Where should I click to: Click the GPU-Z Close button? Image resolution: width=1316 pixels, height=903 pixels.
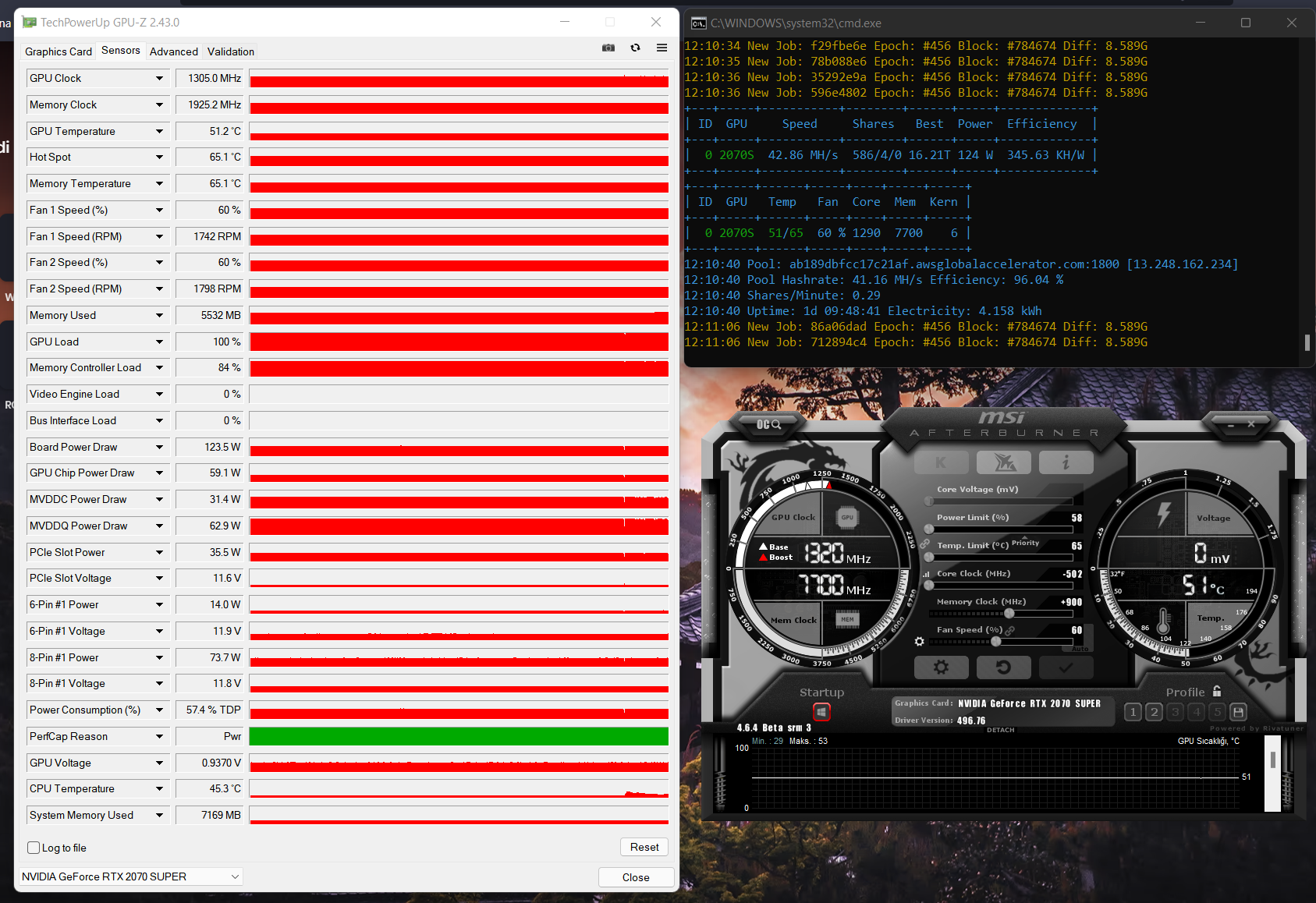(x=636, y=877)
